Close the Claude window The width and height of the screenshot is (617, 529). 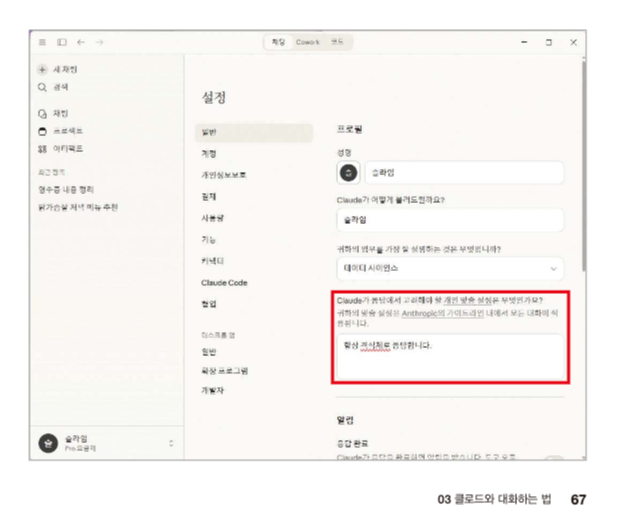573,42
